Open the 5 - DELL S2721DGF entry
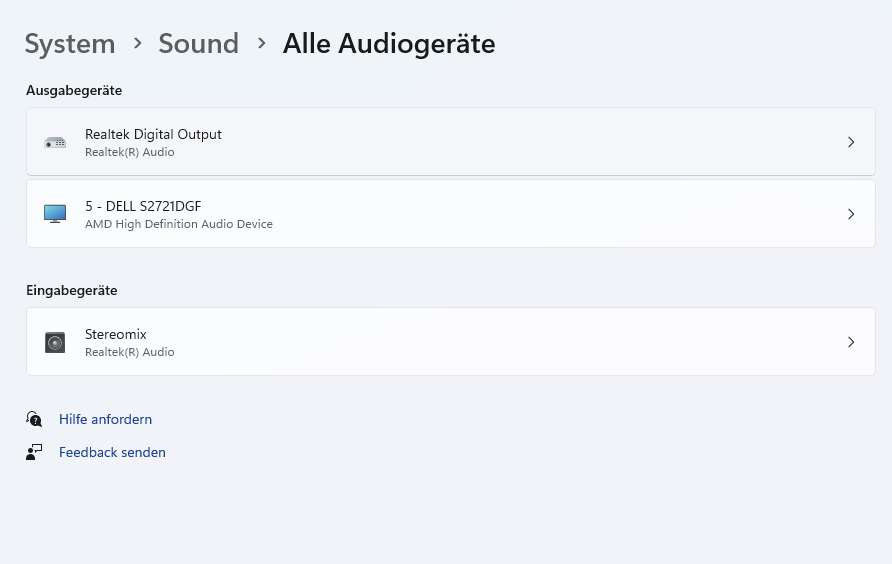The height and width of the screenshot is (564, 892). point(143,205)
